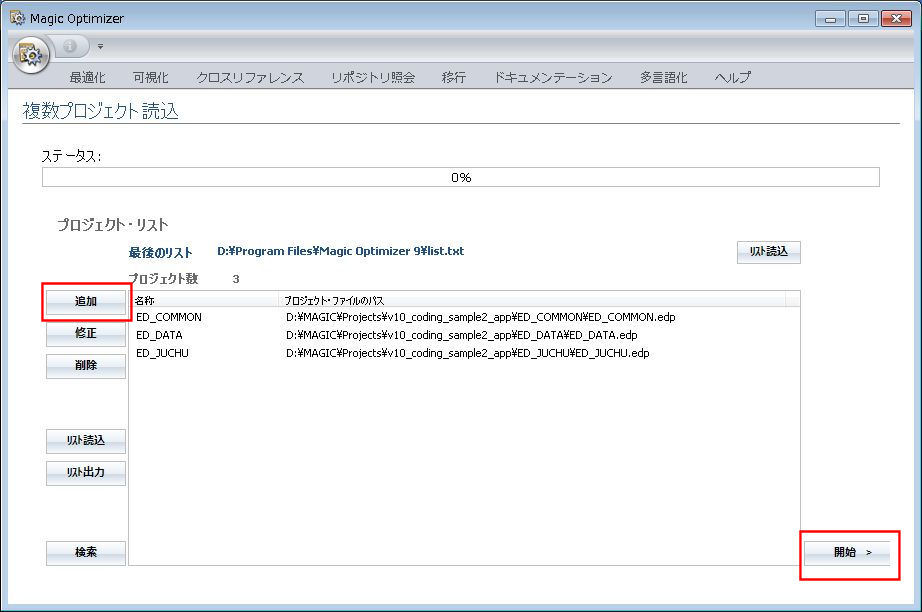Click the リスト出力 button
922x612 pixels.
(86, 473)
